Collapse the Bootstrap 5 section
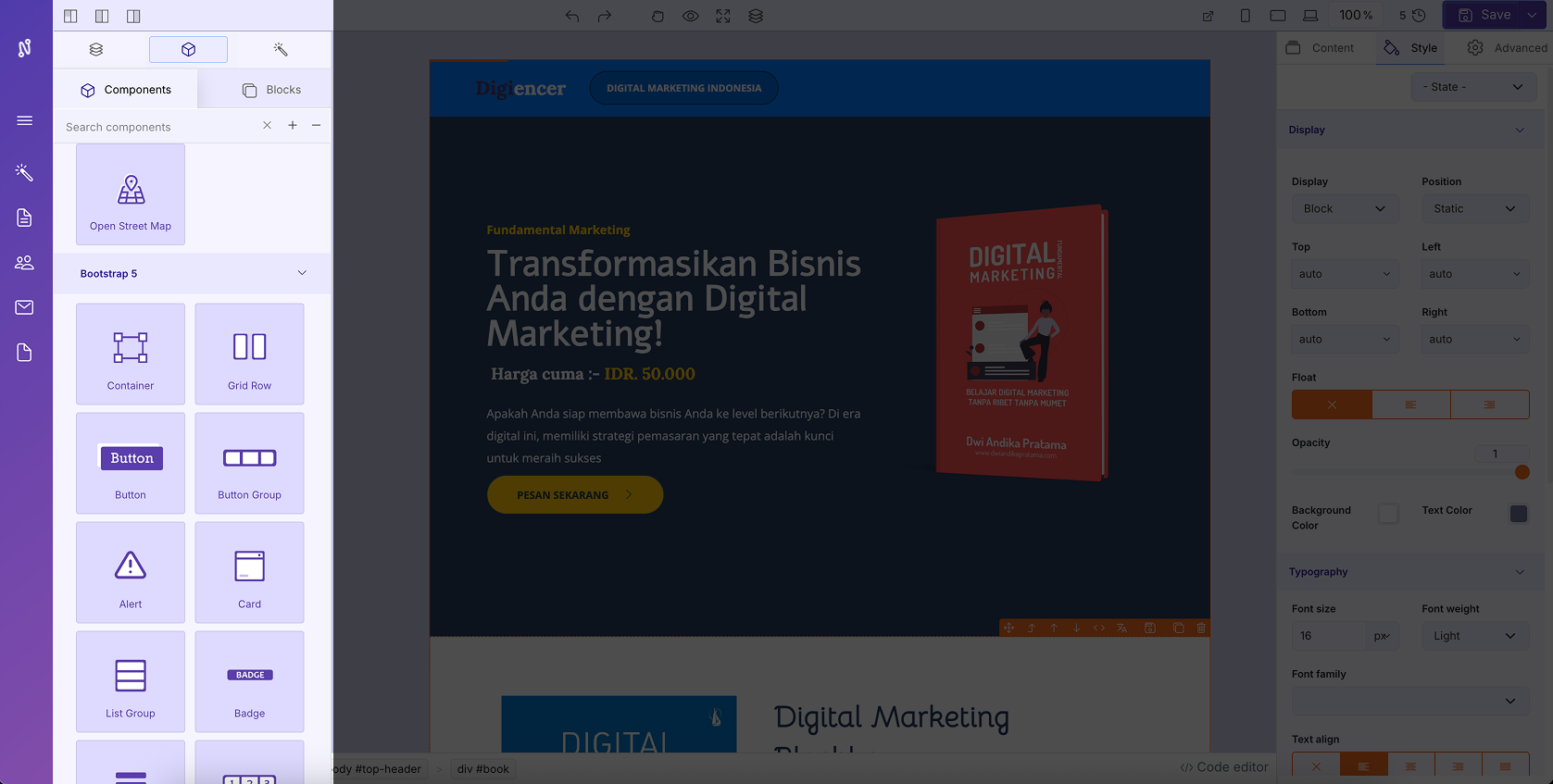Viewport: 1553px width, 784px height. (x=302, y=273)
